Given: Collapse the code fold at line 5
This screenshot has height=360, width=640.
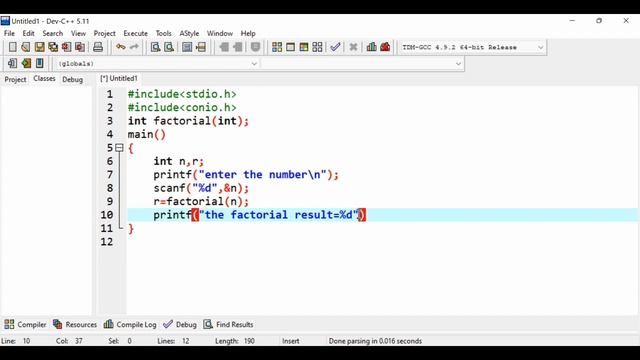Looking at the screenshot, I should click(119, 148).
